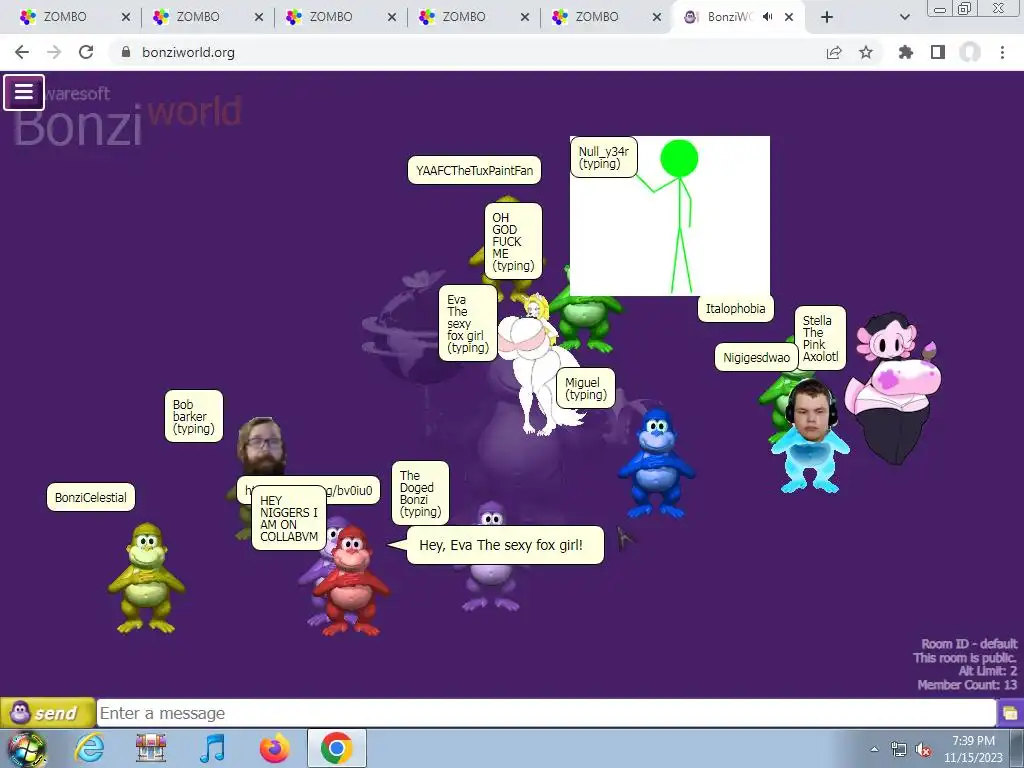Image resolution: width=1024 pixels, height=768 pixels.
Task: Click Chrome icon in taskbar
Action: 336,748
